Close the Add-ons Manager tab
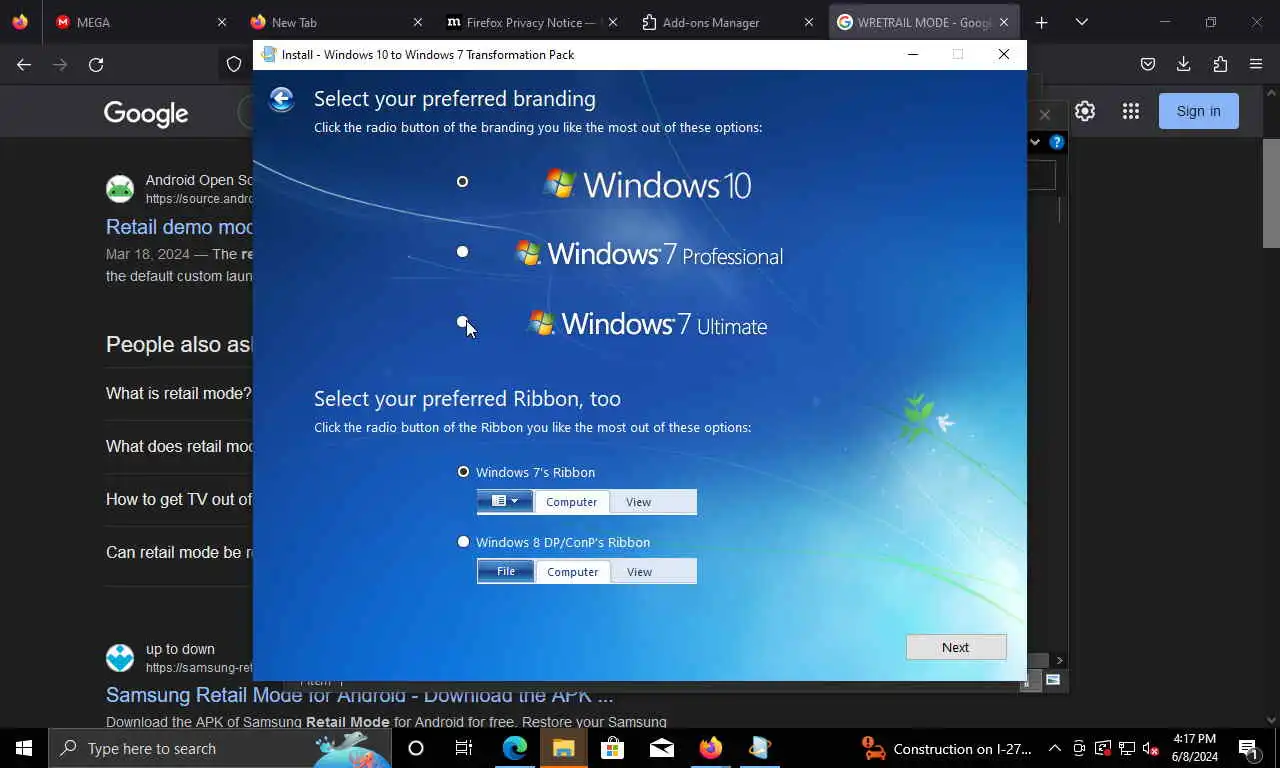 coord(809,22)
